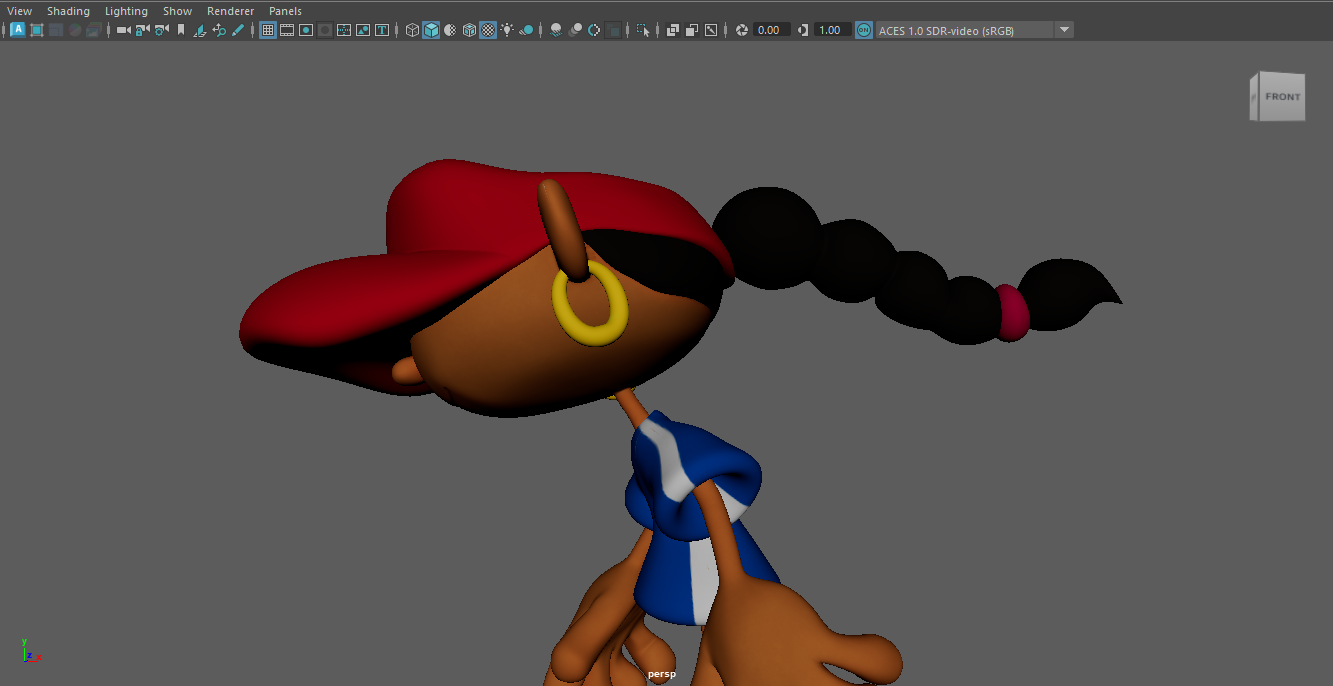Click the Gamma half-circle icon
Screen dimensions: 1333x686
click(x=803, y=30)
